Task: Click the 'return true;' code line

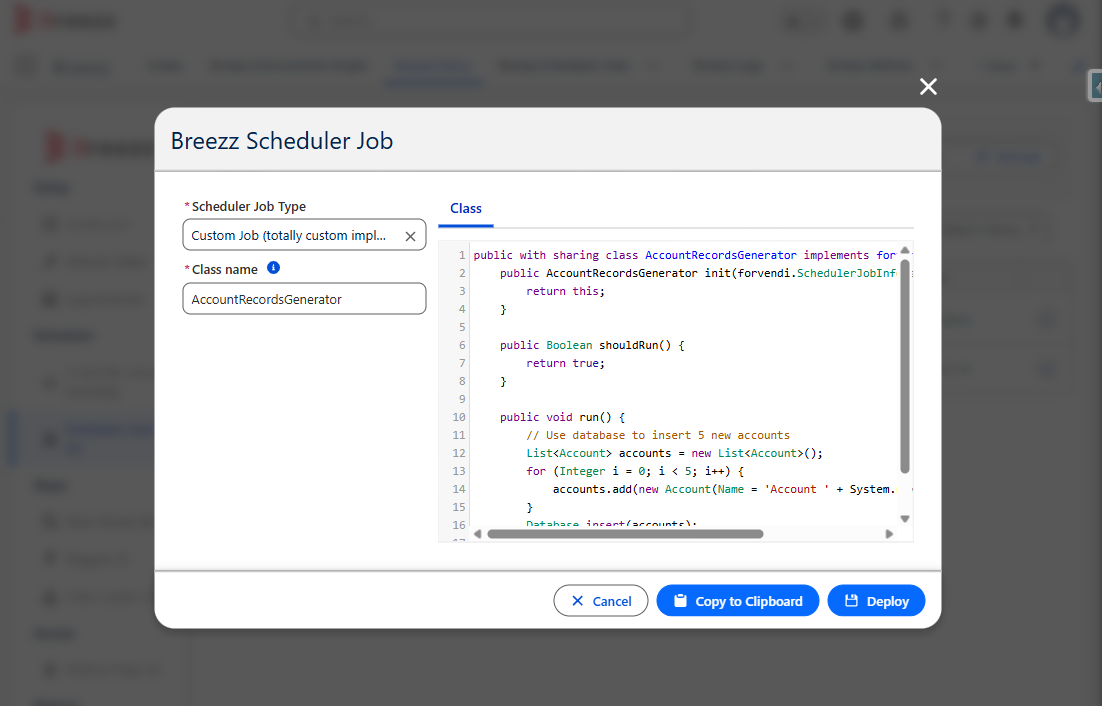Action: 565,363
